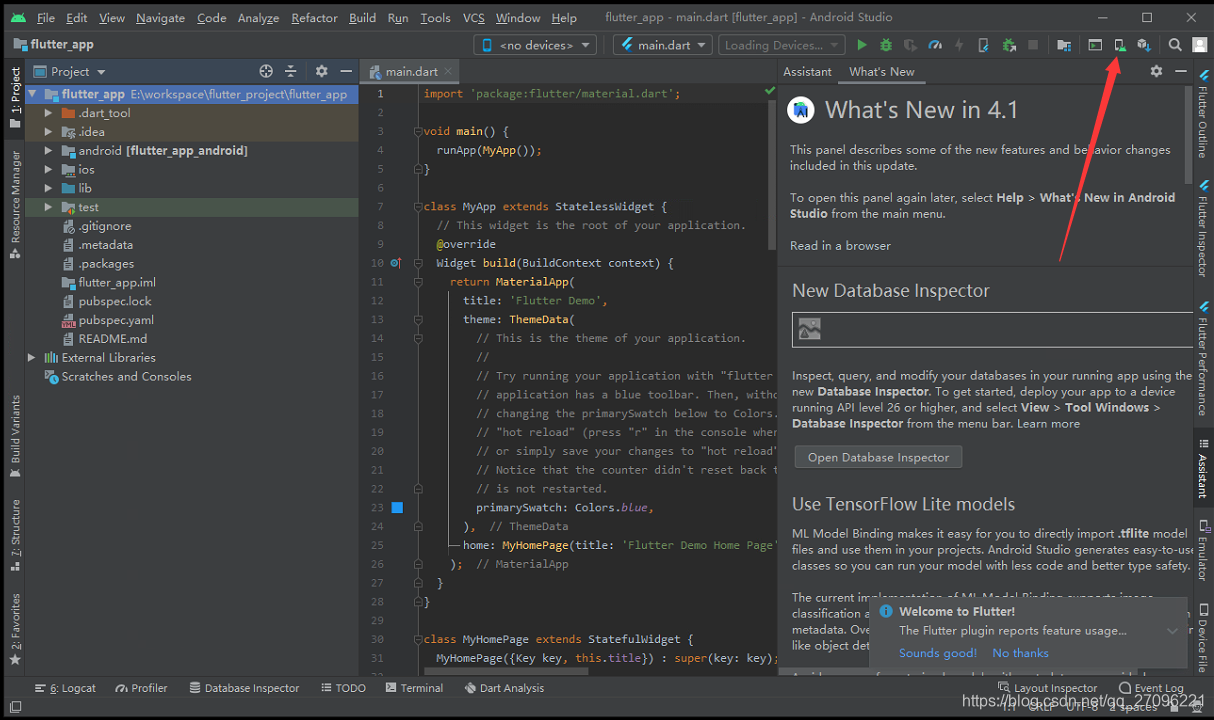
Task: Click the run configuration icon left of AVD Manager
Action: coord(1095,45)
